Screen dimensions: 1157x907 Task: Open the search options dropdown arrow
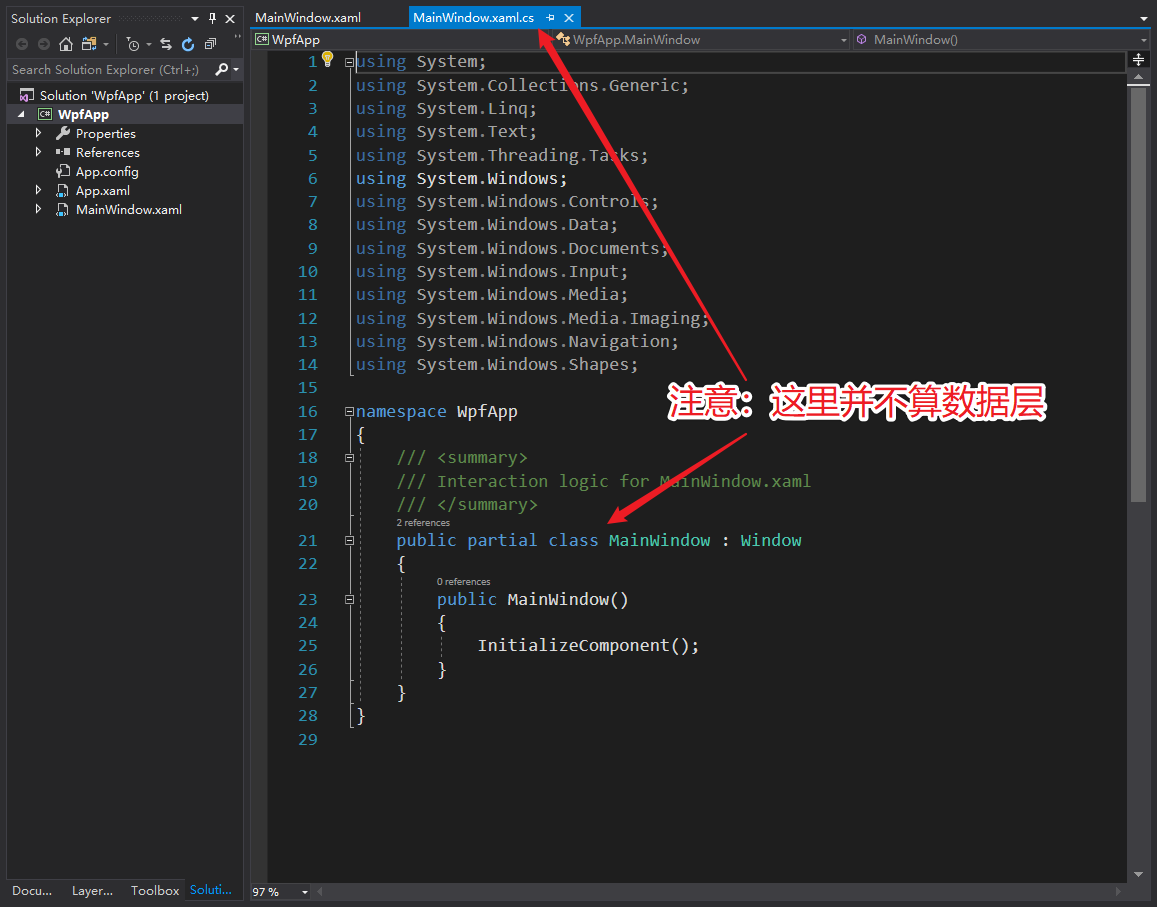[236, 69]
